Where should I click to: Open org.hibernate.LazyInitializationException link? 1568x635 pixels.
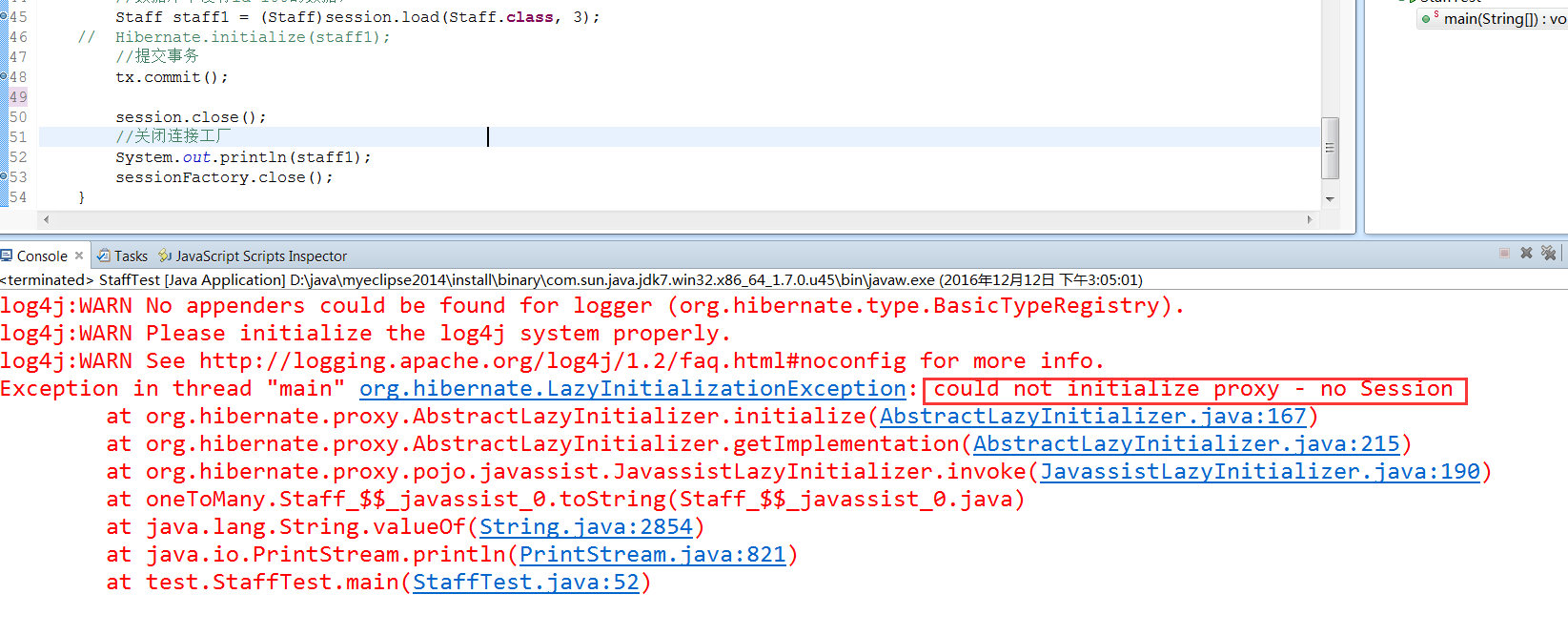tap(632, 389)
